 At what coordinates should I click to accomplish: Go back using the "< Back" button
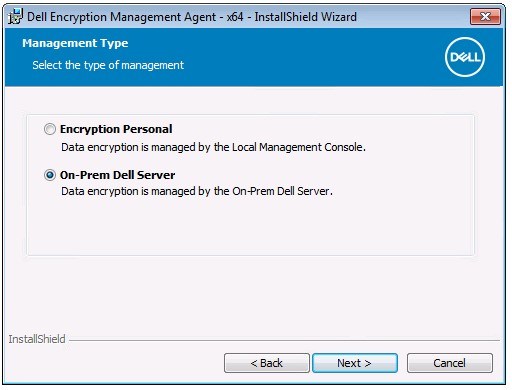[x=267, y=363]
